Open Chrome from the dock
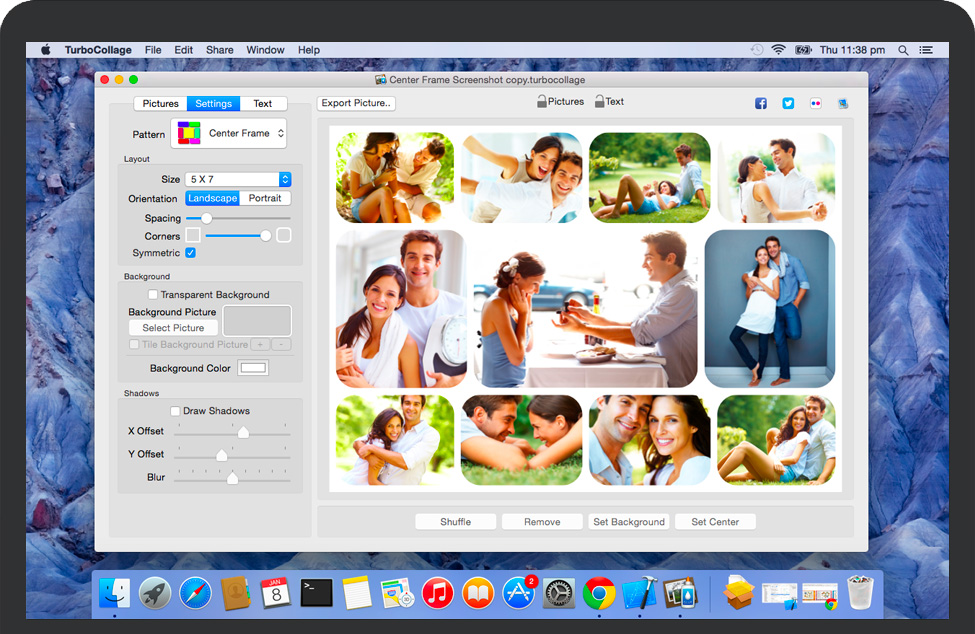 [599, 593]
